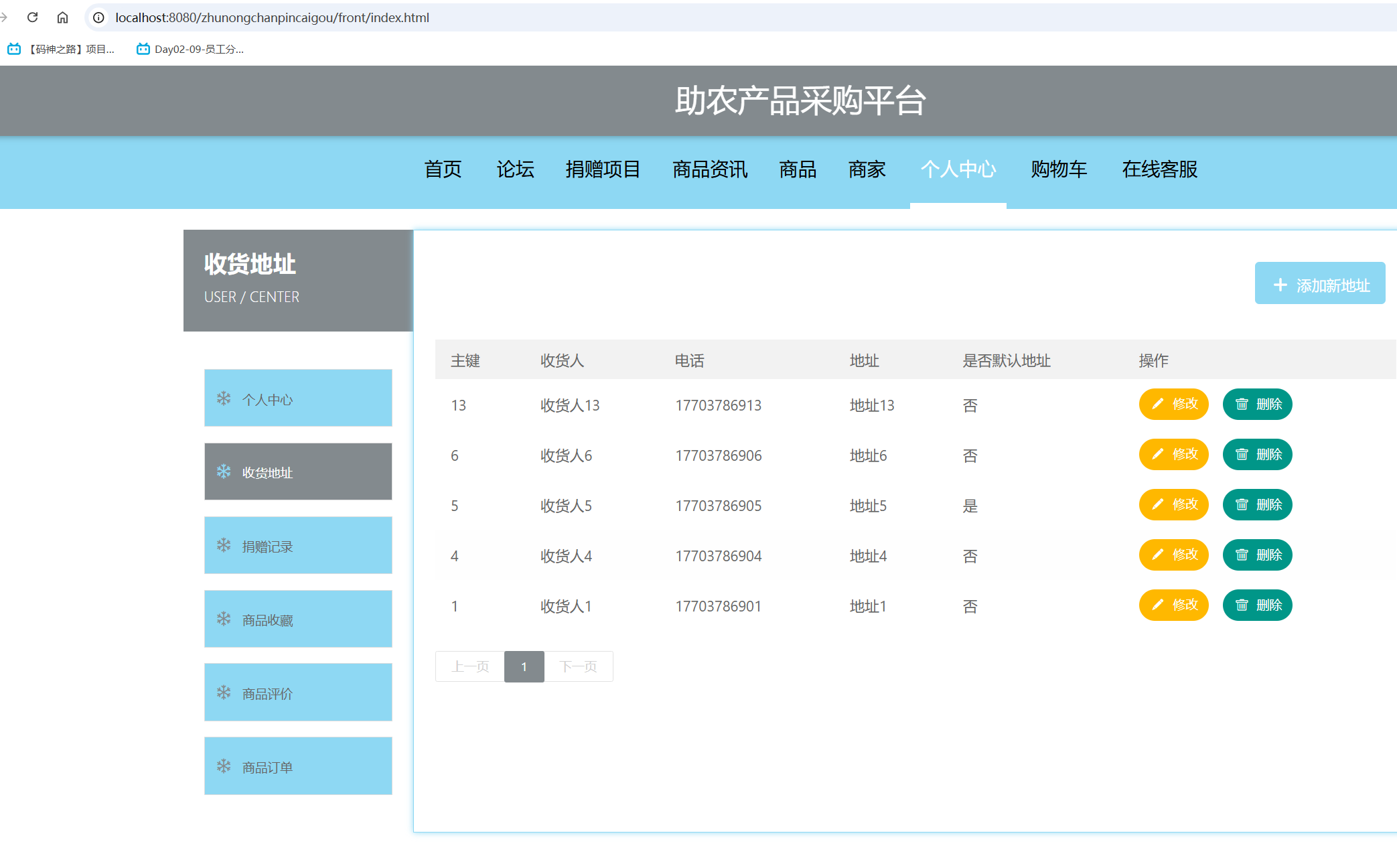Viewport: 1397px width, 868px height.
Task: Open 在线客服 in the navigation bar
Action: coord(1160,169)
